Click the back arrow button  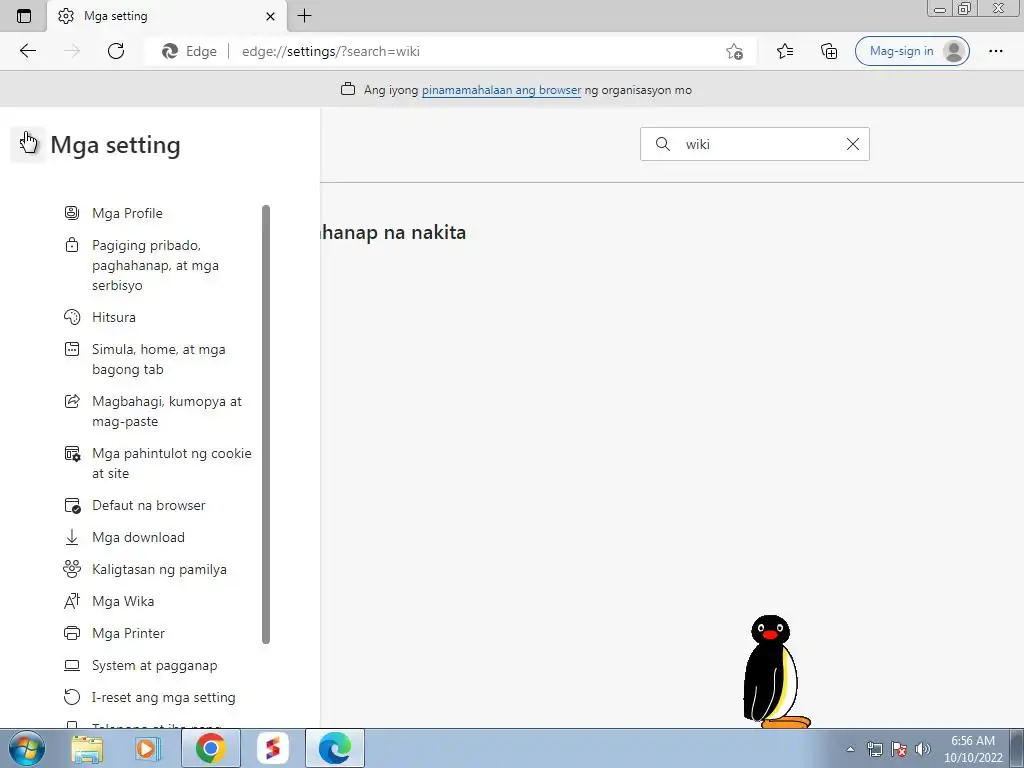click(27, 51)
